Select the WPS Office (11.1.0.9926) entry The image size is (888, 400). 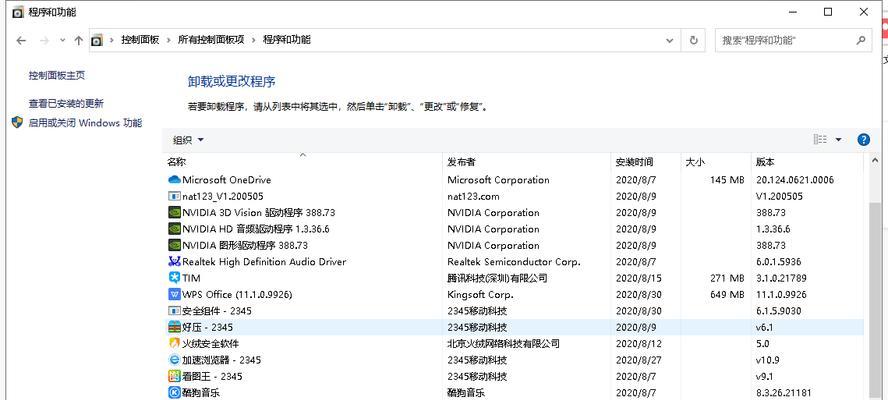[237, 295]
